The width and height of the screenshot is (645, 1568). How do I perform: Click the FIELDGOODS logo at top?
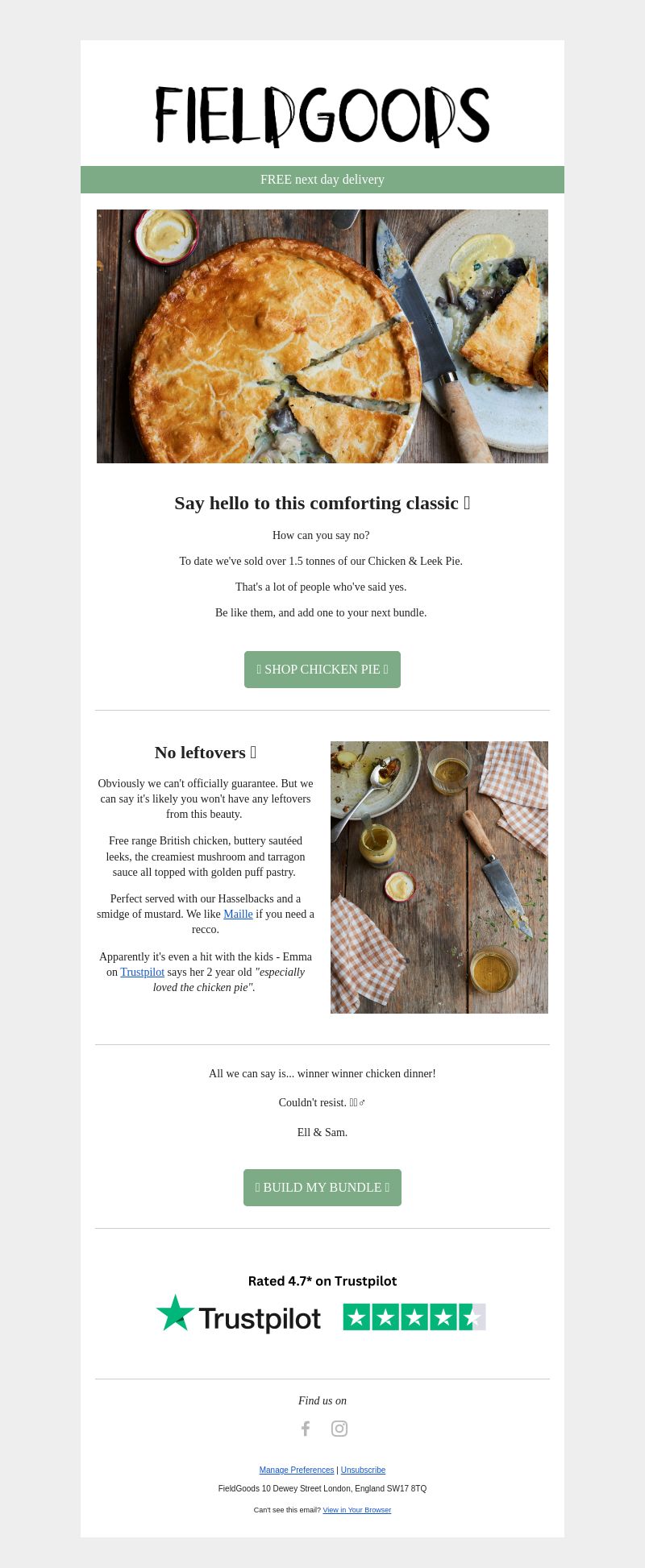(x=322, y=117)
